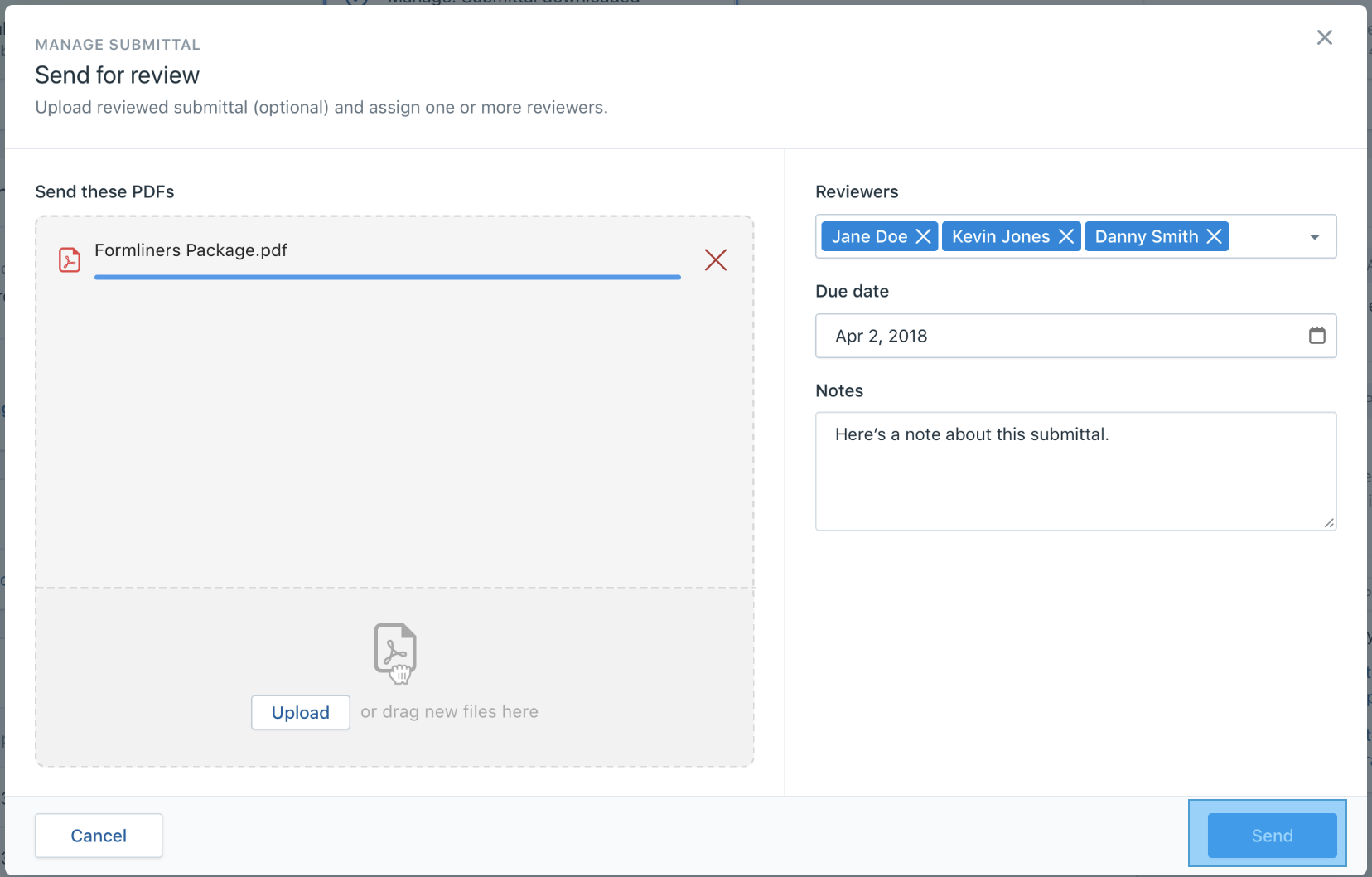This screenshot has height=877, width=1372.
Task: Select the Kevin Jones reviewer tag
Action: pyautogui.click(x=1011, y=236)
